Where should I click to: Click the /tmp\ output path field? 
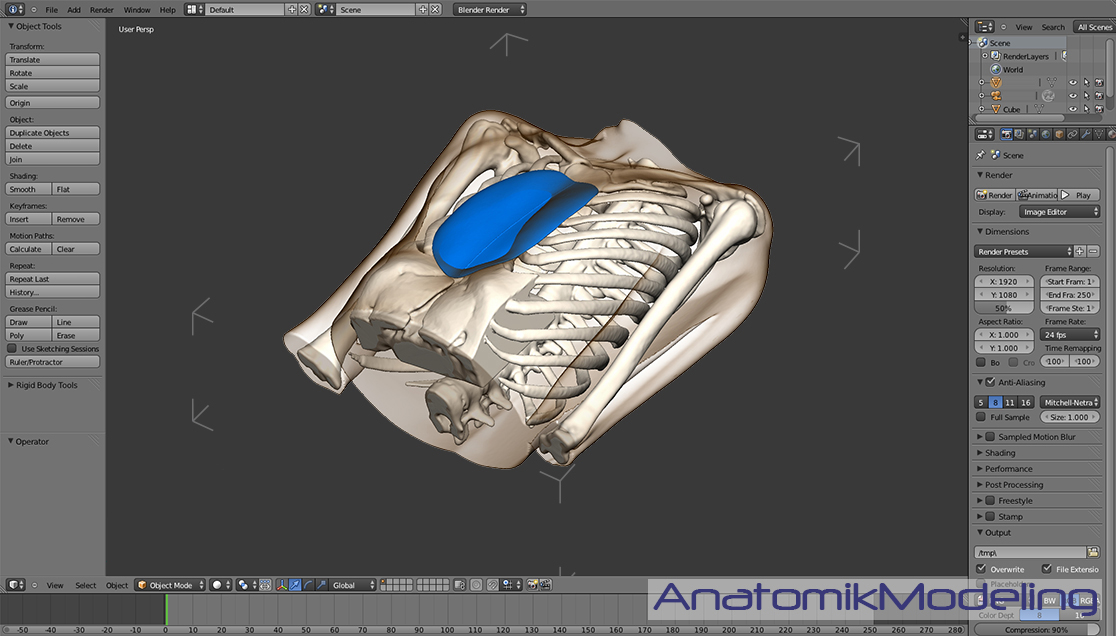(1030, 552)
